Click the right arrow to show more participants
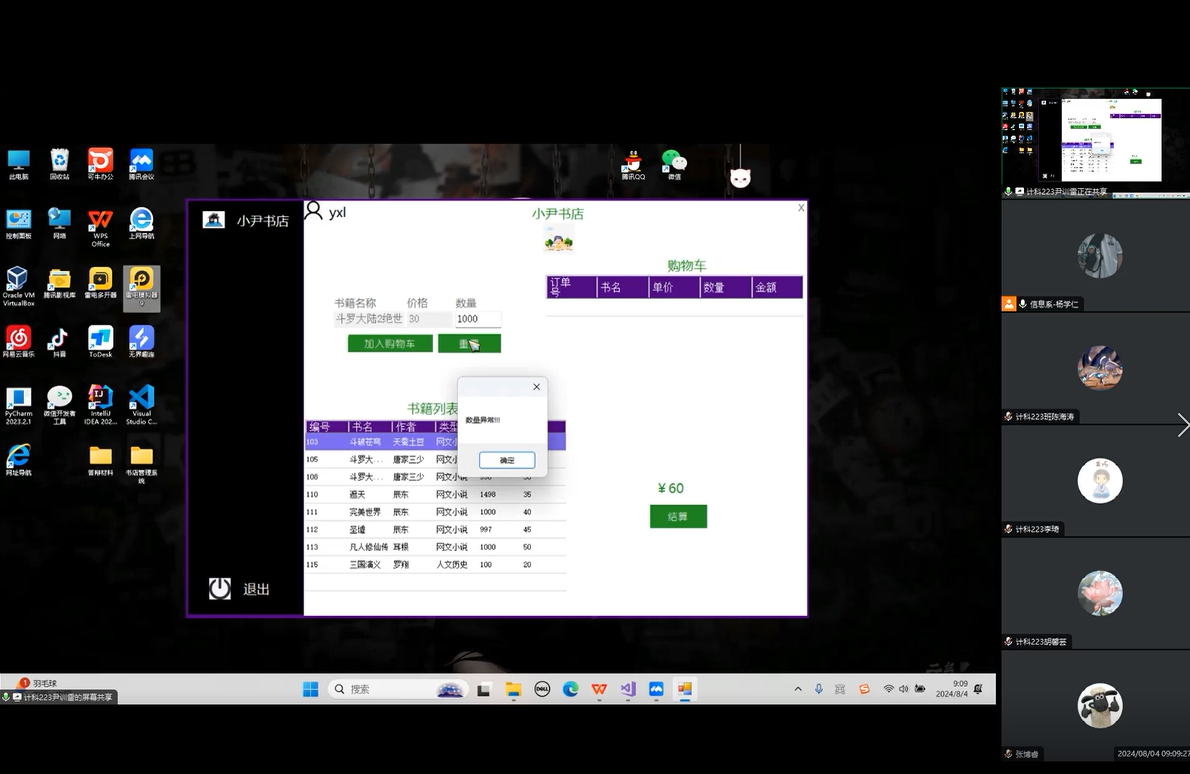The image size is (1190, 774). (1182, 425)
